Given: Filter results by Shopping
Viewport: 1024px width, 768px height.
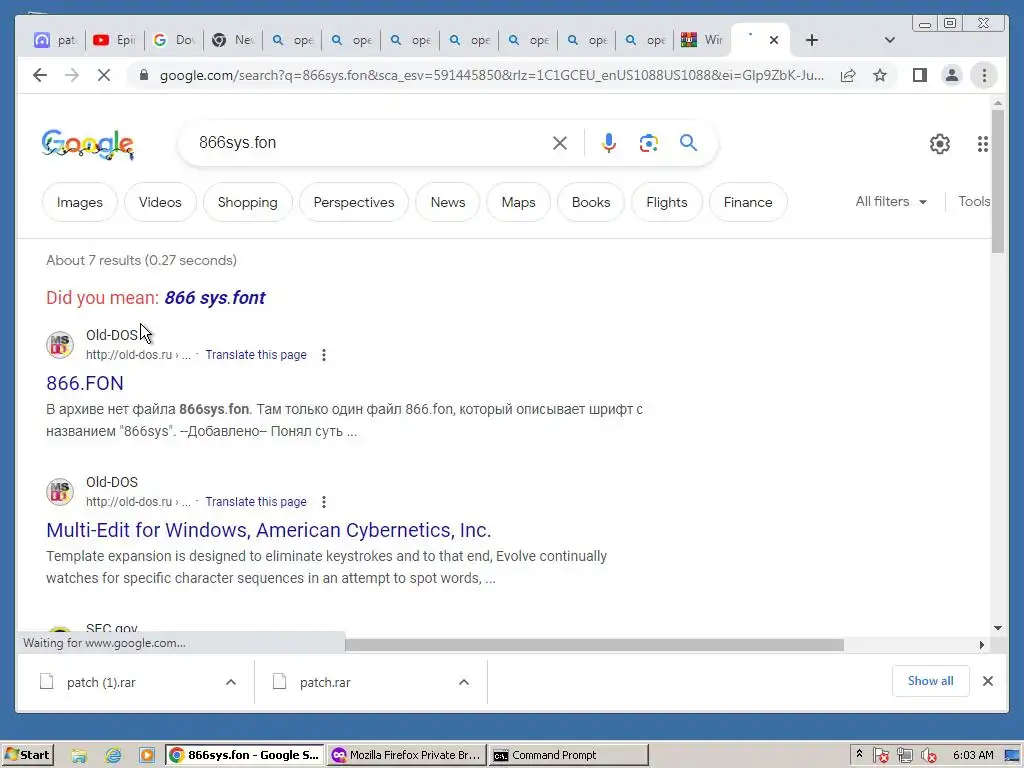Looking at the screenshot, I should point(248,202).
